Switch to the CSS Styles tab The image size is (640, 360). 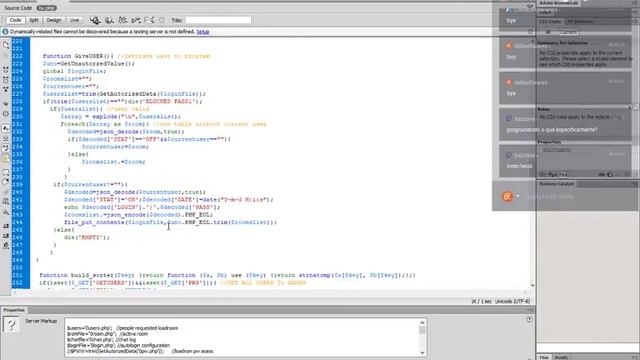(x=550, y=21)
